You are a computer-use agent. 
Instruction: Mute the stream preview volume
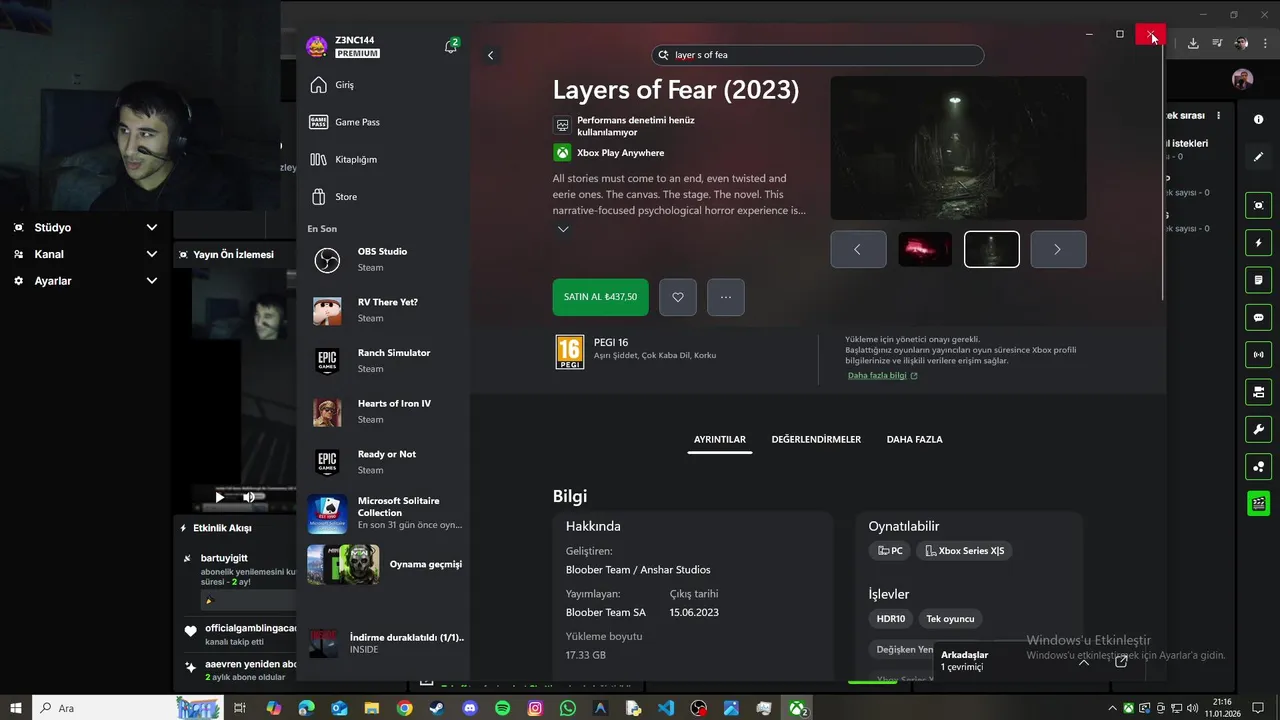click(249, 497)
